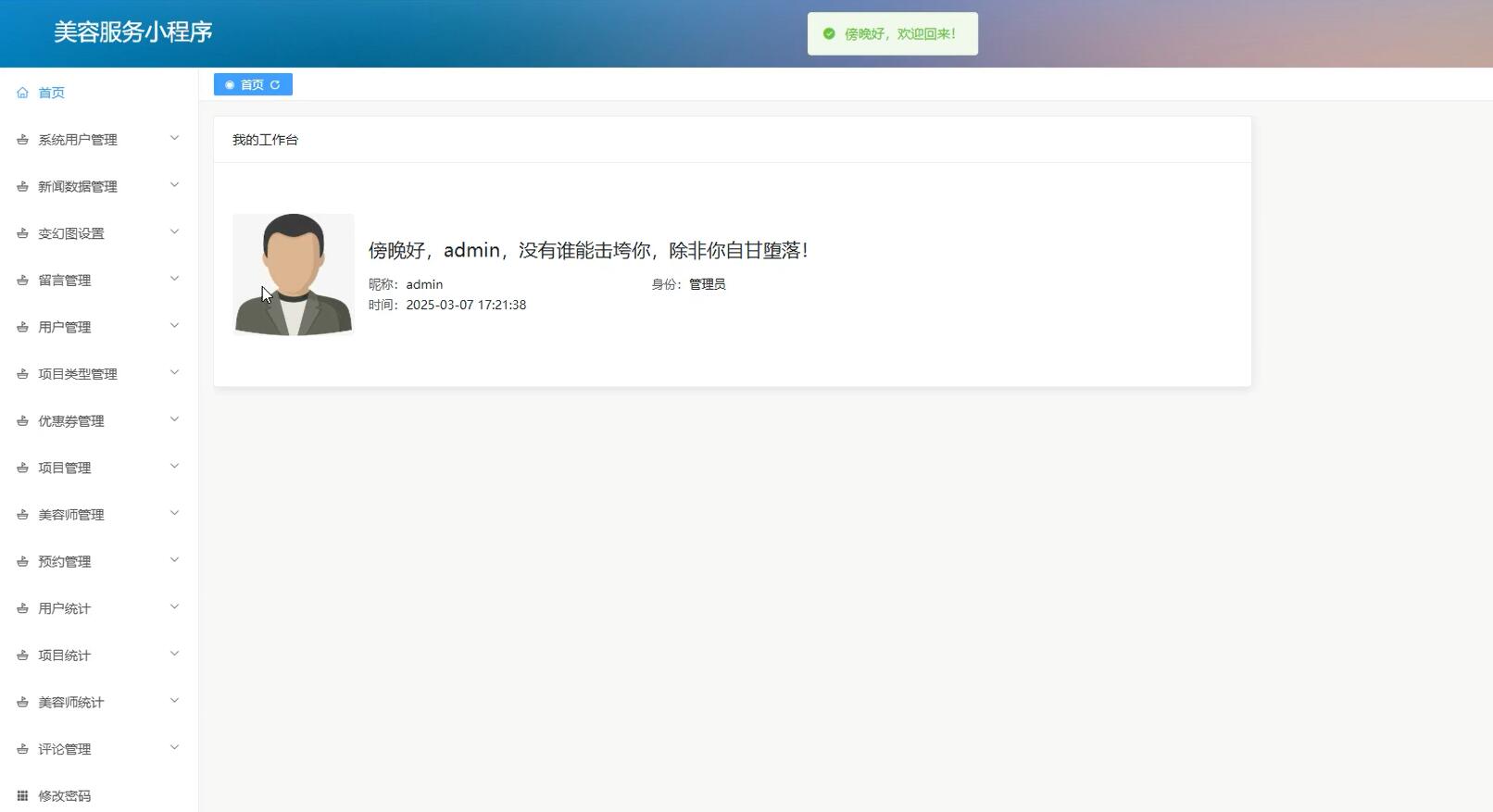
Task: Open the 系统用户管理 menu label
Action: (78, 140)
